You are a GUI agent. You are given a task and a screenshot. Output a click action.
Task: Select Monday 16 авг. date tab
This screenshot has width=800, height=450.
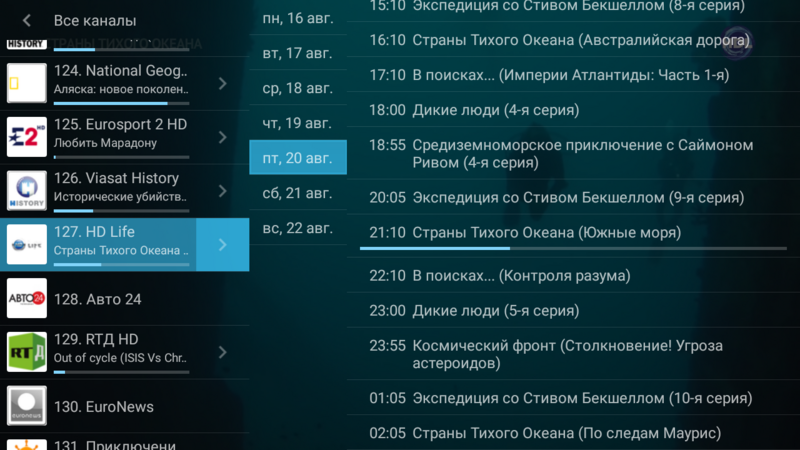click(298, 18)
